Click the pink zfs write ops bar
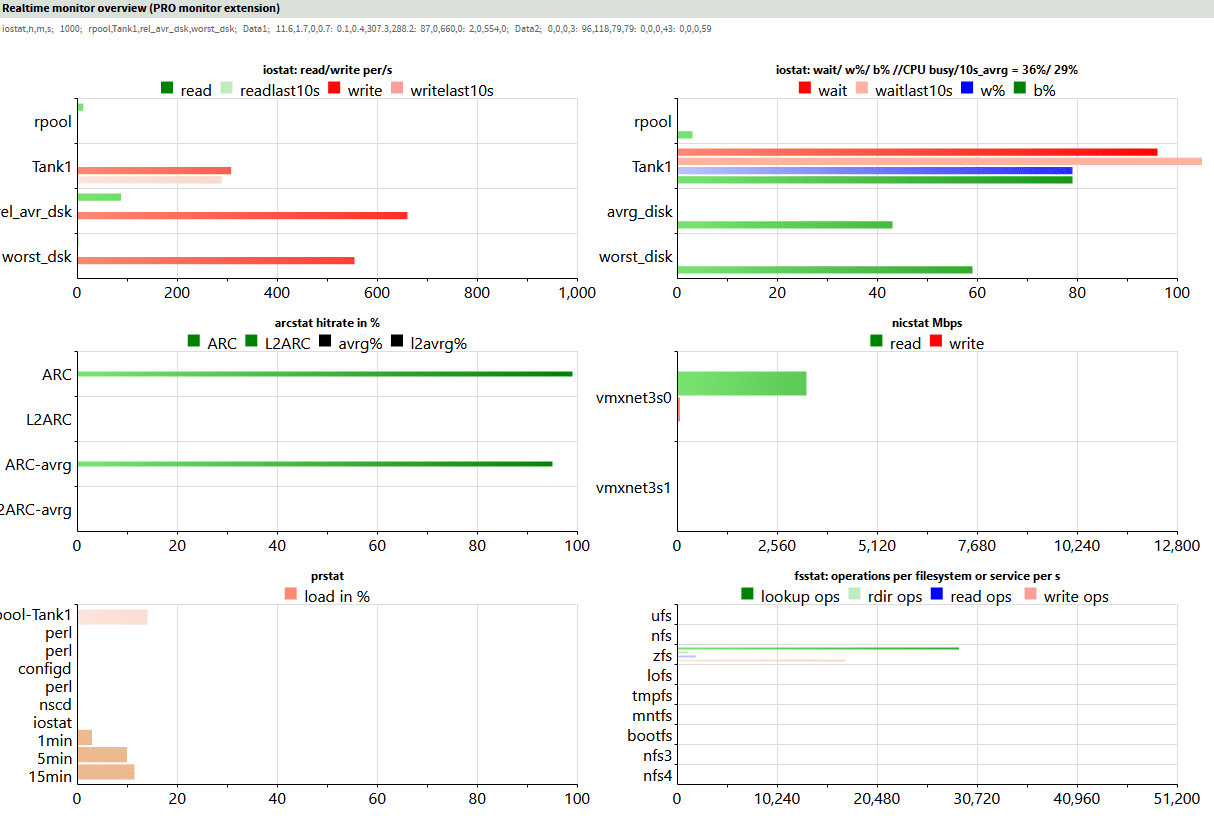Screen dimensions: 1214x818 [x=761, y=660]
